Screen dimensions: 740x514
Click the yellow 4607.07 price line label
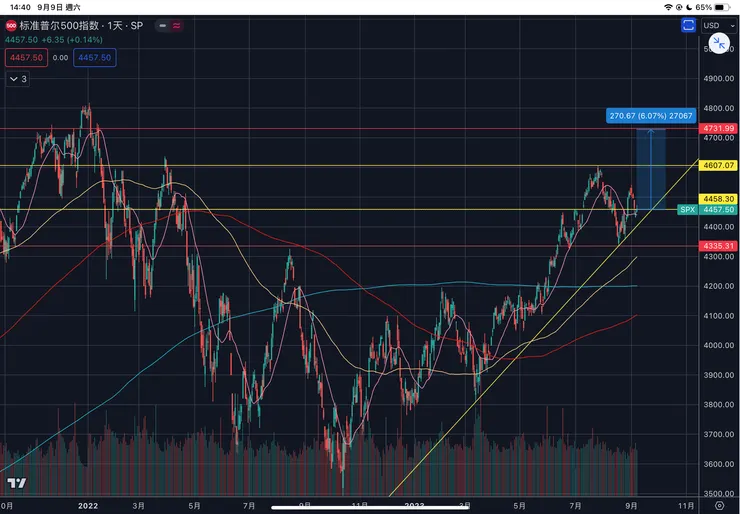[719, 165]
